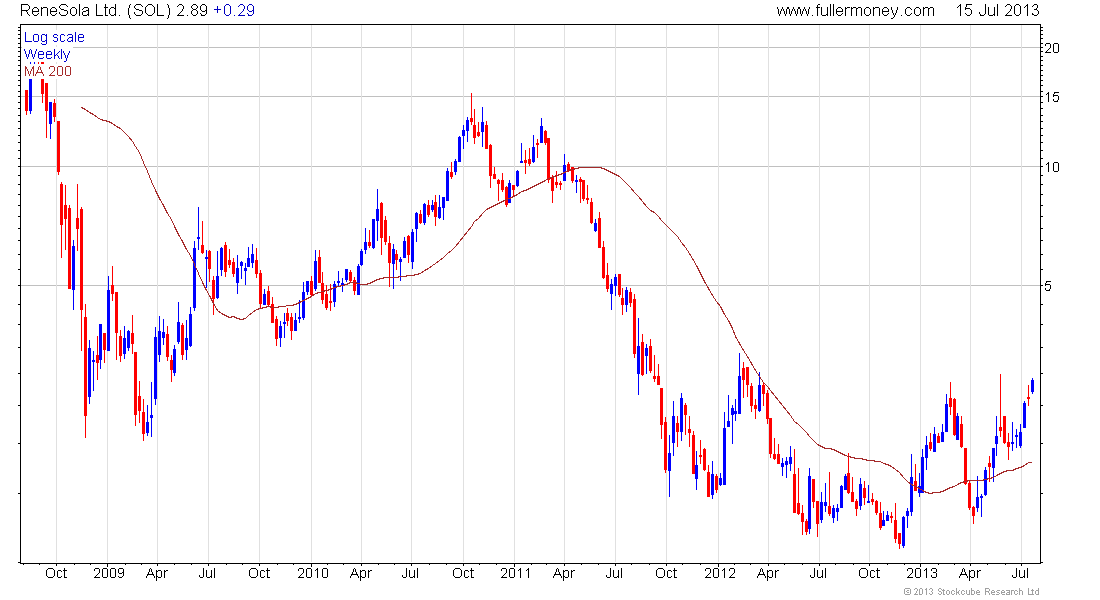
Task: Open the www.fullermoney.com link text
Action: (855, 11)
